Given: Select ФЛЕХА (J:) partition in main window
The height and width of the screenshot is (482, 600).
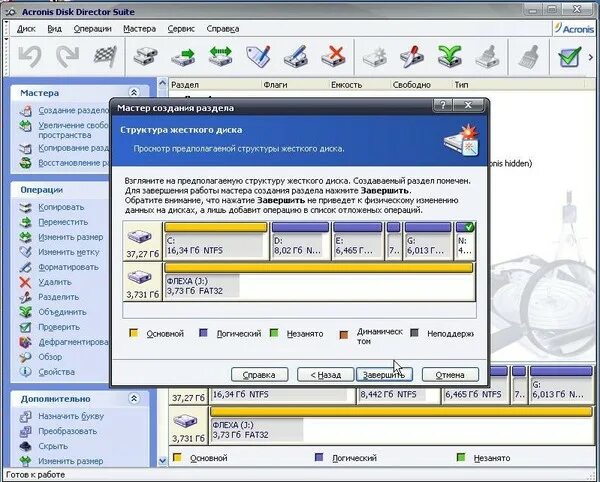Looking at the screenshot, I should pos(401,425).
